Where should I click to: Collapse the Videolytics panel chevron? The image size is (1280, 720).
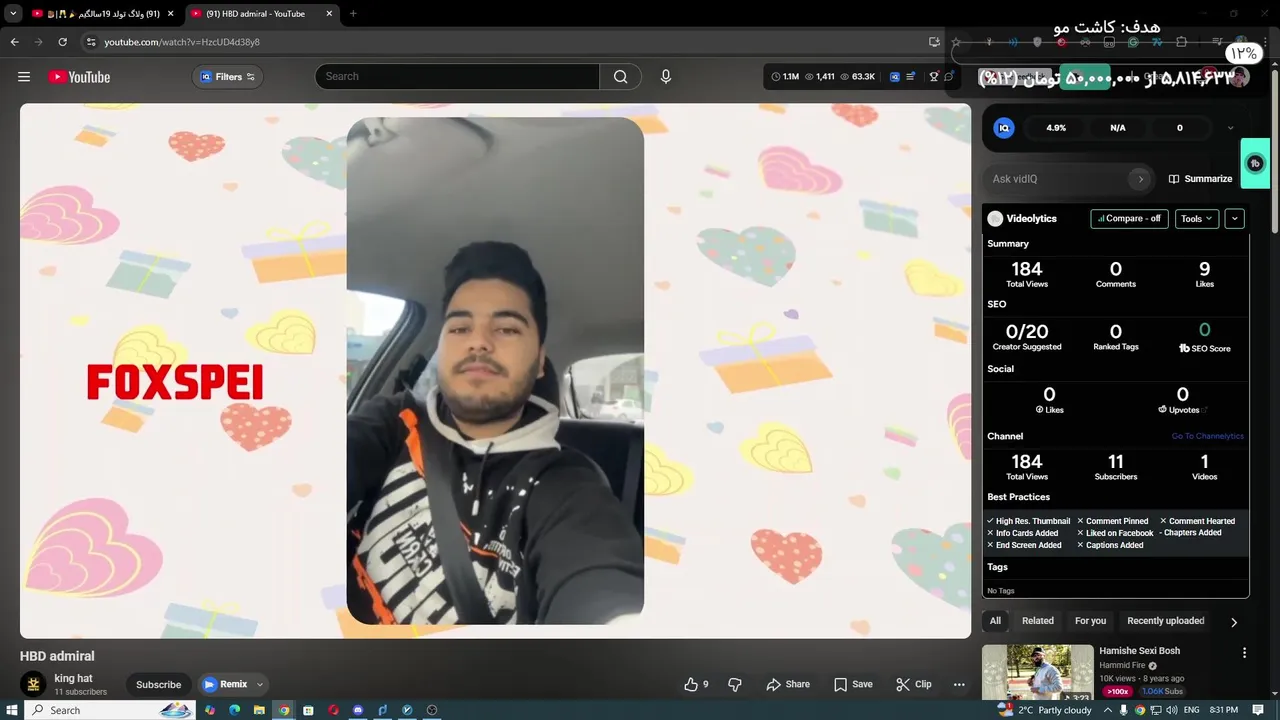pyautogui.click(x=1235, y=218)
